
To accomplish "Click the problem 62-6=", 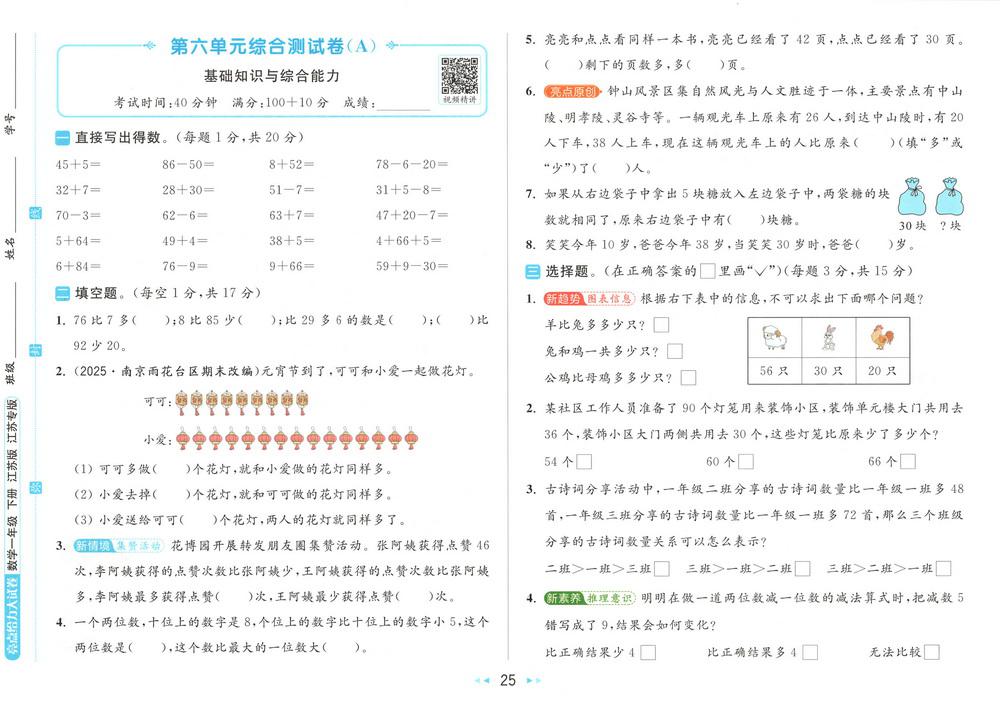I will pos(185,215).
